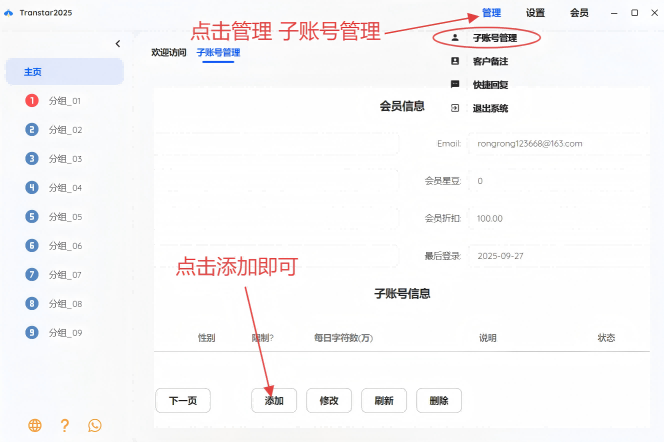Choose 退出系统 to exit the system
Screen dimensions: 664x442
(x=491, y=108)
